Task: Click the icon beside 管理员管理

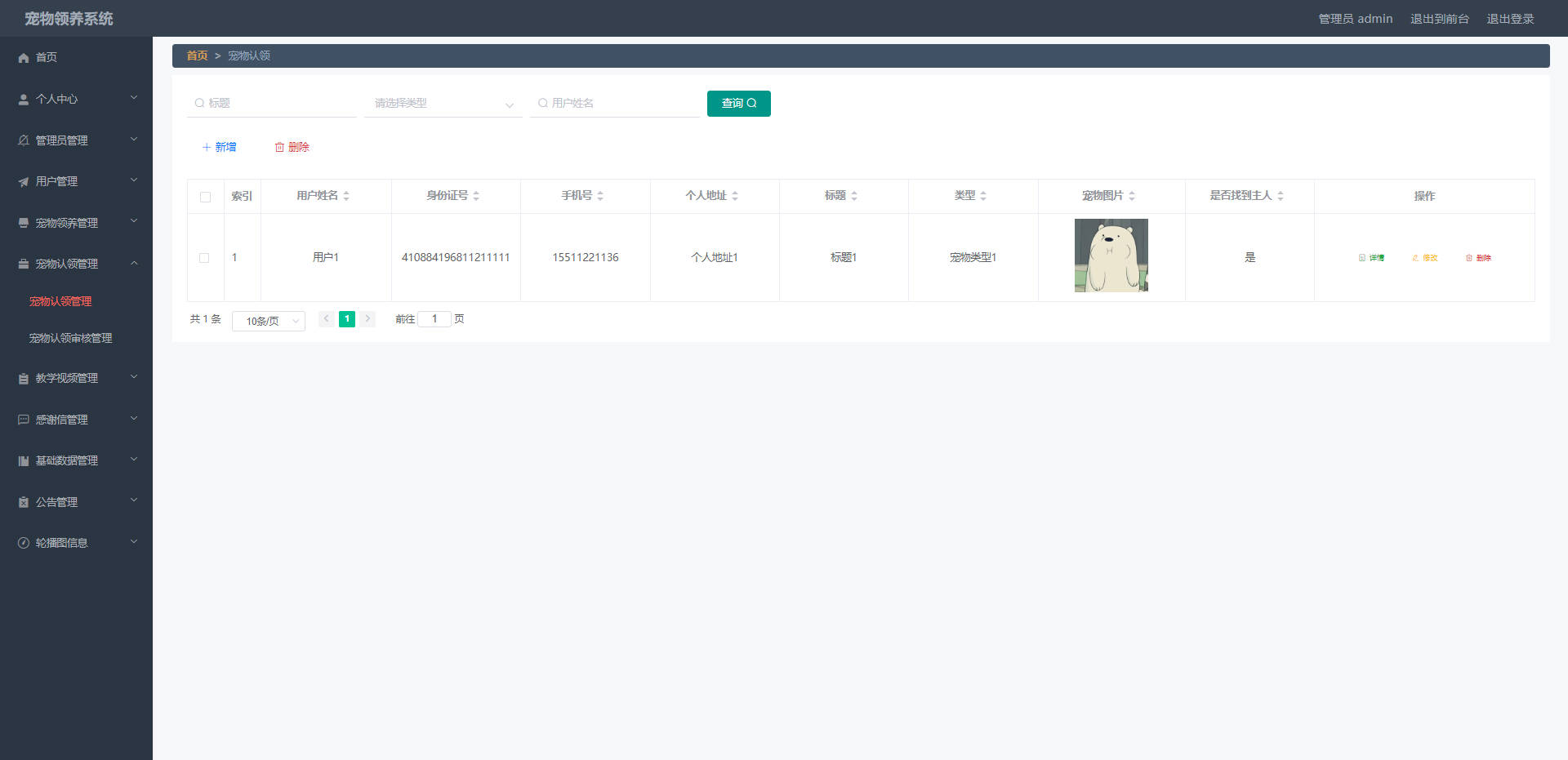Action: 24,140
